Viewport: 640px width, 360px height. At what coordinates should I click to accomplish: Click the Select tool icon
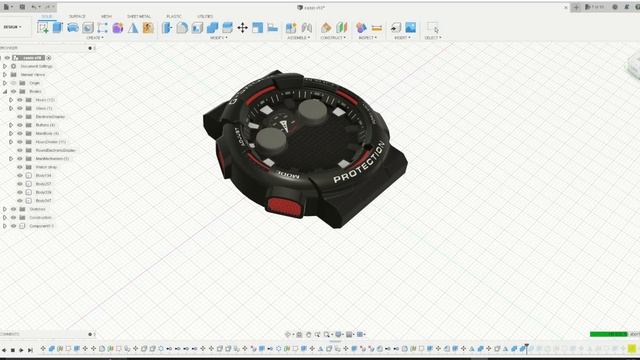tap(433, 27)
